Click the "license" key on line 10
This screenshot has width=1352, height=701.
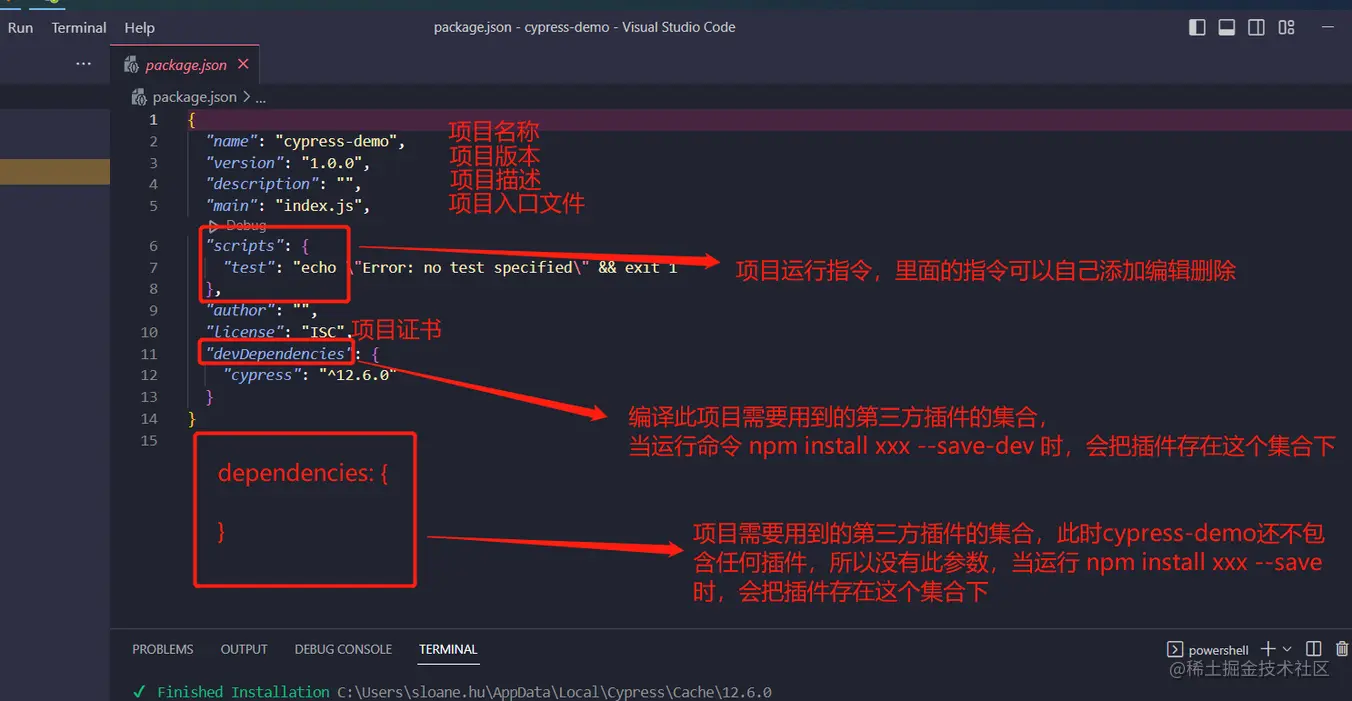pos(245,332)
